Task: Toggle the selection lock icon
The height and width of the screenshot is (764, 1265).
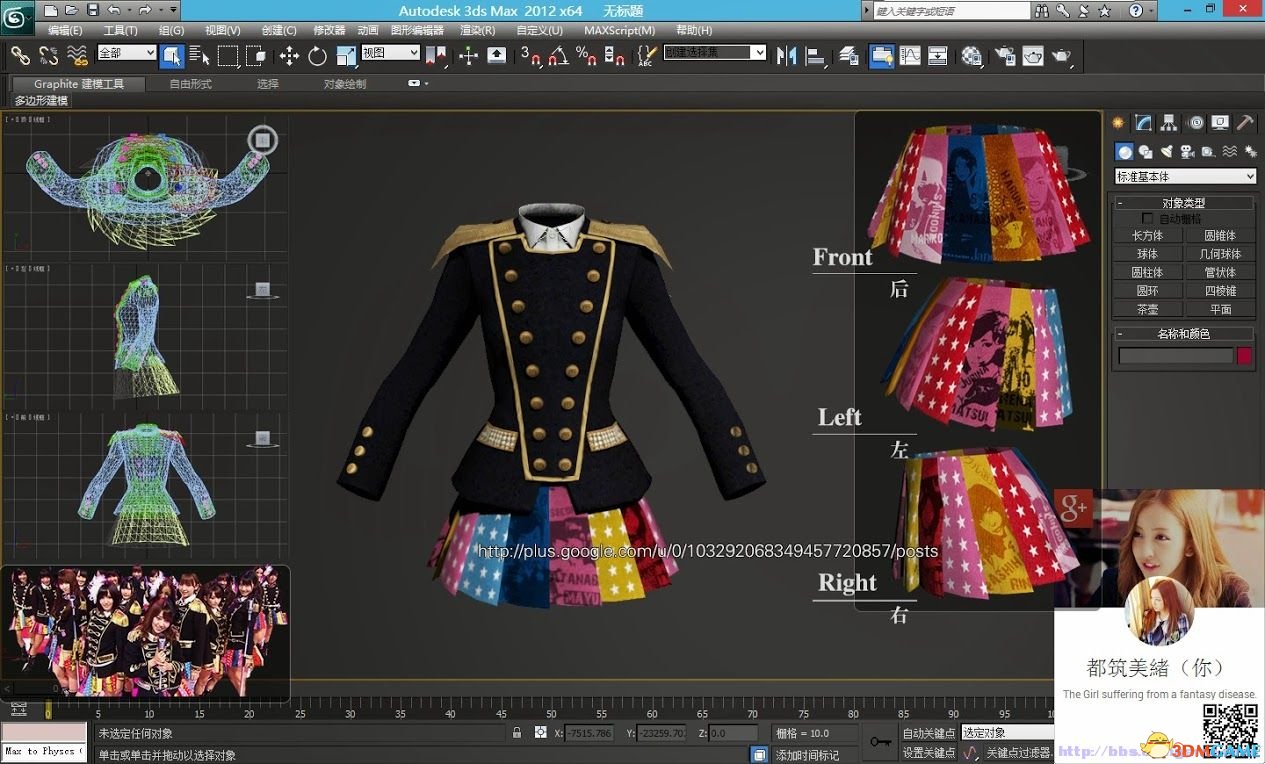Action: [x=517, y=733]
